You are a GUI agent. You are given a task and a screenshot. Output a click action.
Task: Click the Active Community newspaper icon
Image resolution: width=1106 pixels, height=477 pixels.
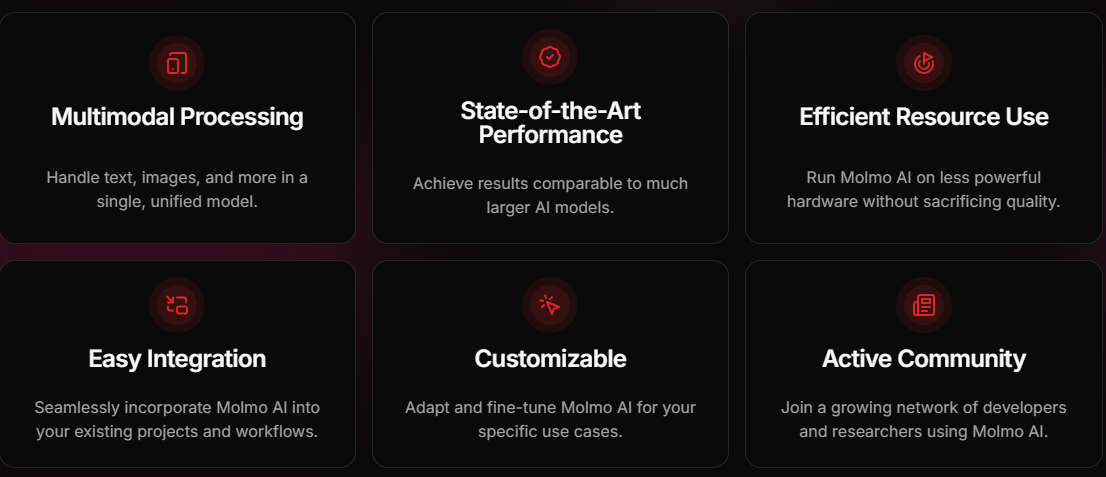pos(923,305)
